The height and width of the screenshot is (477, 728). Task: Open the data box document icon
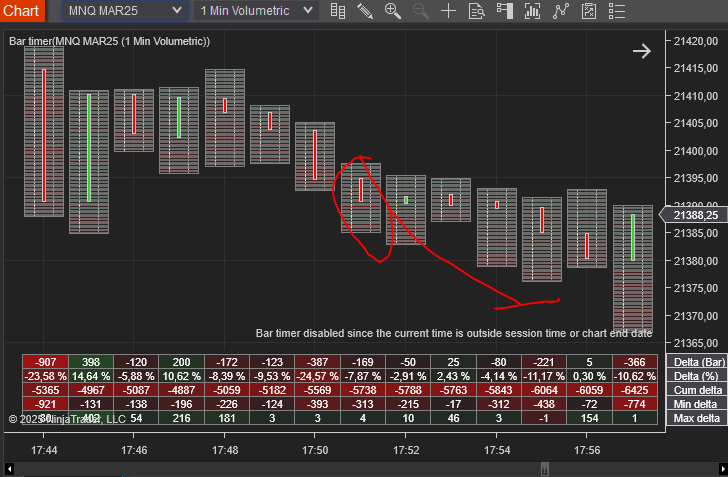(476, 11)
